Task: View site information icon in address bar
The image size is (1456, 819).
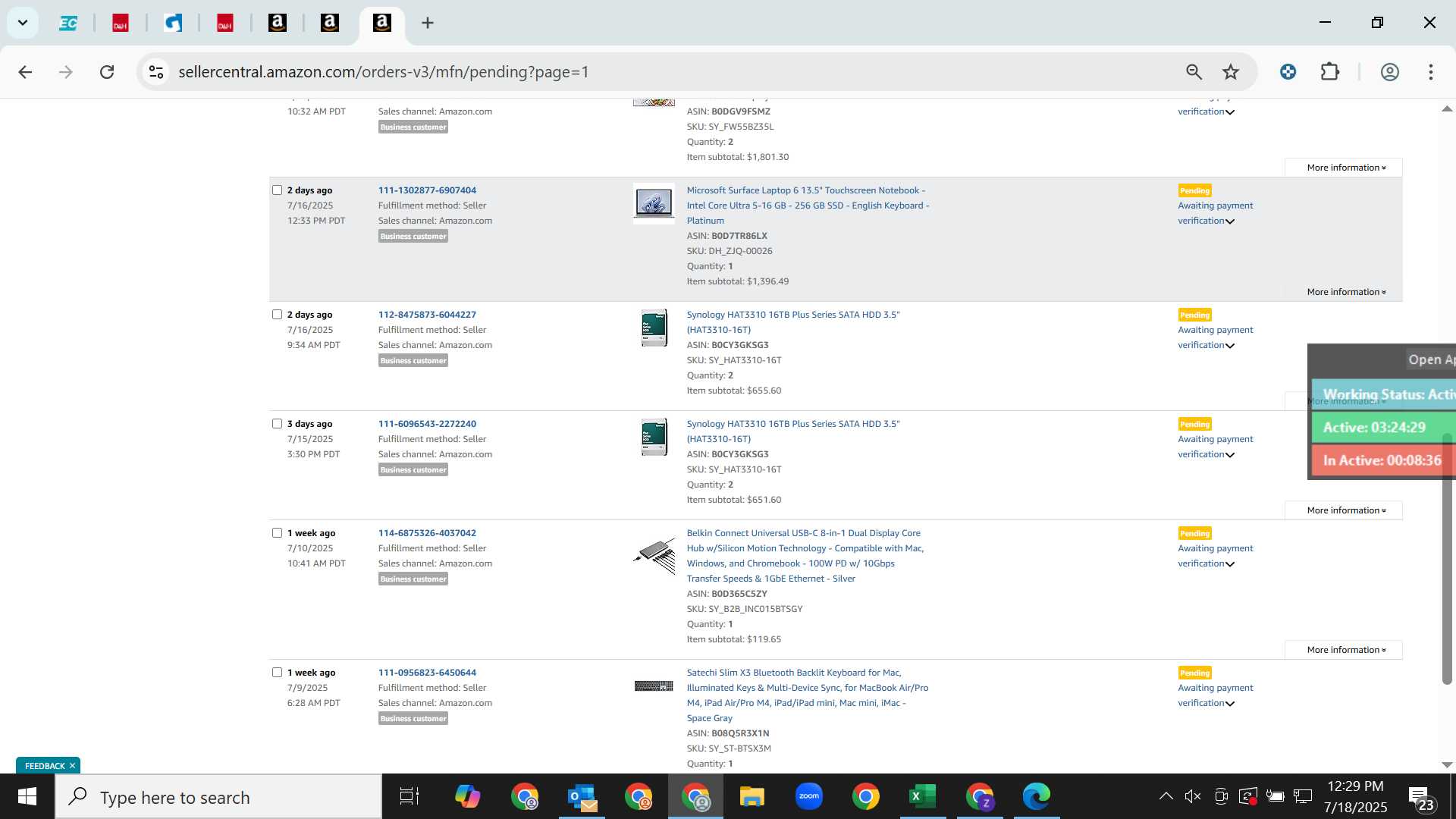Action: (156, 72)
